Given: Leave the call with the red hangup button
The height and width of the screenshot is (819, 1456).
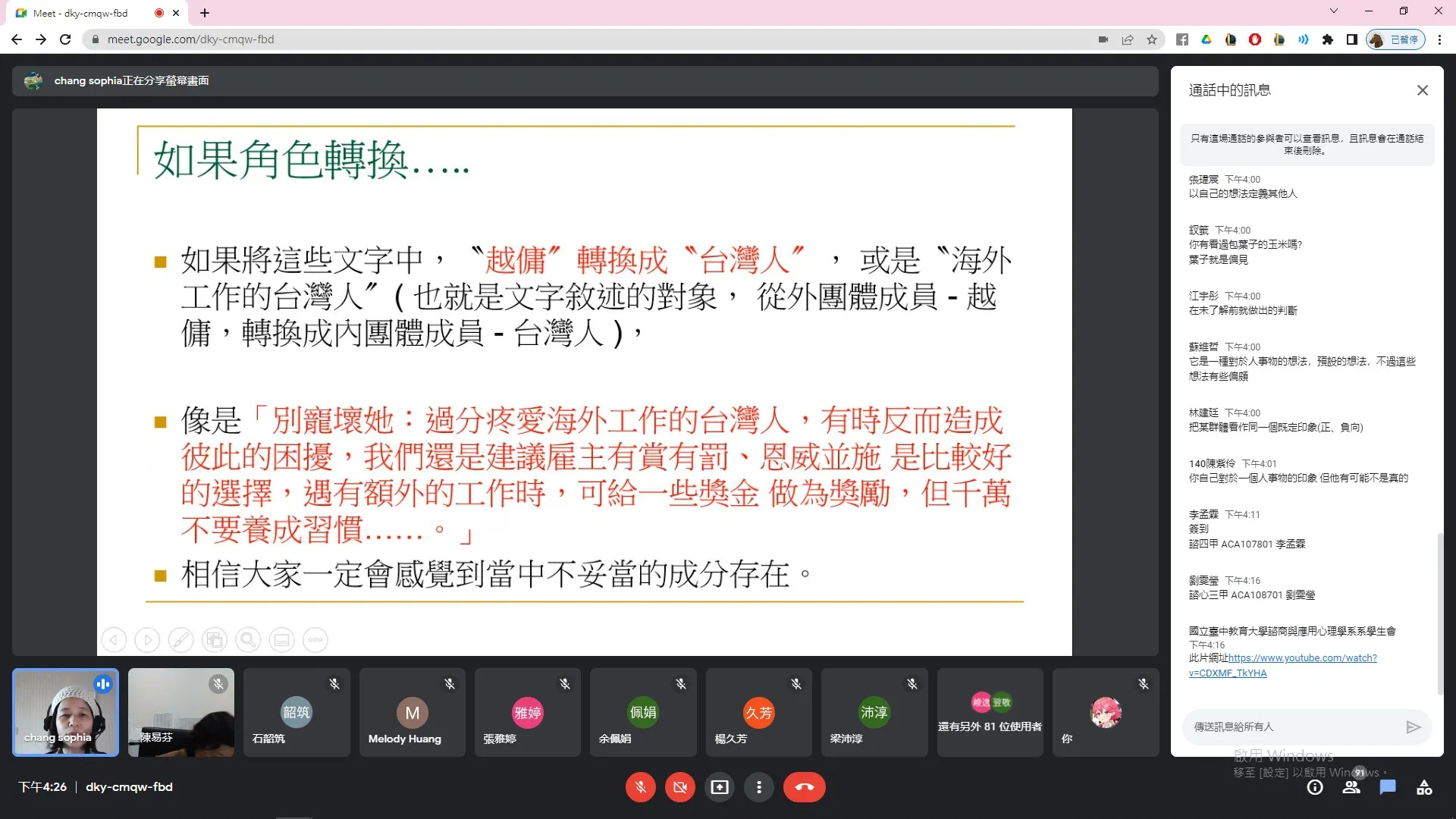Looking at the screenshot, I should (x=805, y=787).
